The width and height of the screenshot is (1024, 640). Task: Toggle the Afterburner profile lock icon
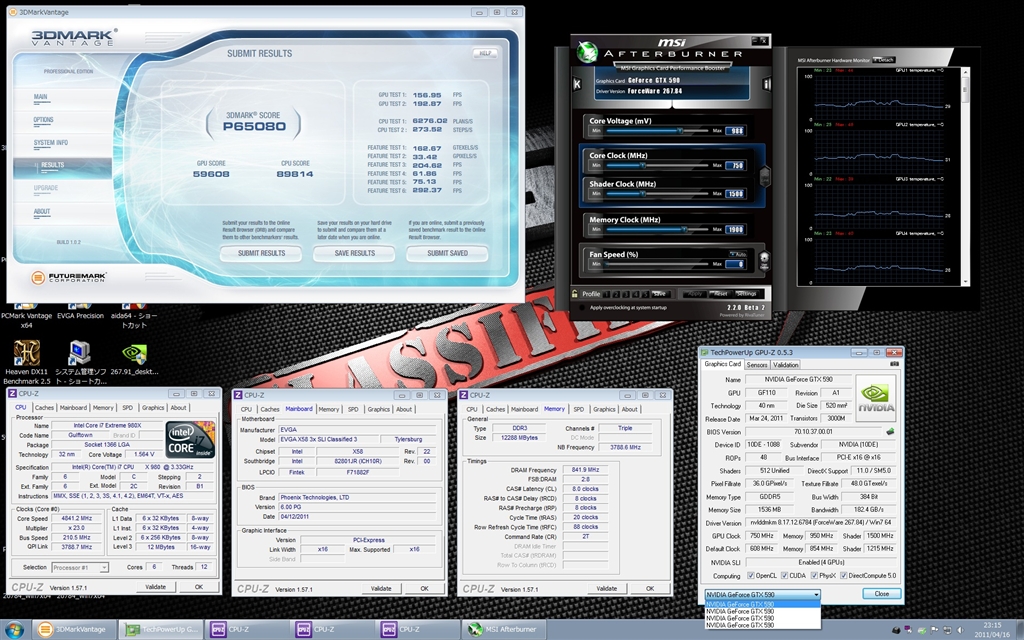(x=575, y=294)
